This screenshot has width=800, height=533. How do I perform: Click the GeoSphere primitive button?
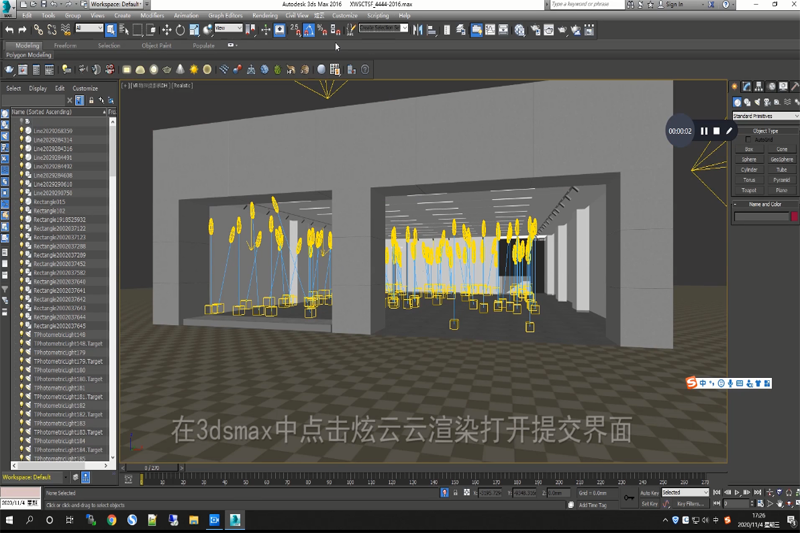[x=782, y=159]
